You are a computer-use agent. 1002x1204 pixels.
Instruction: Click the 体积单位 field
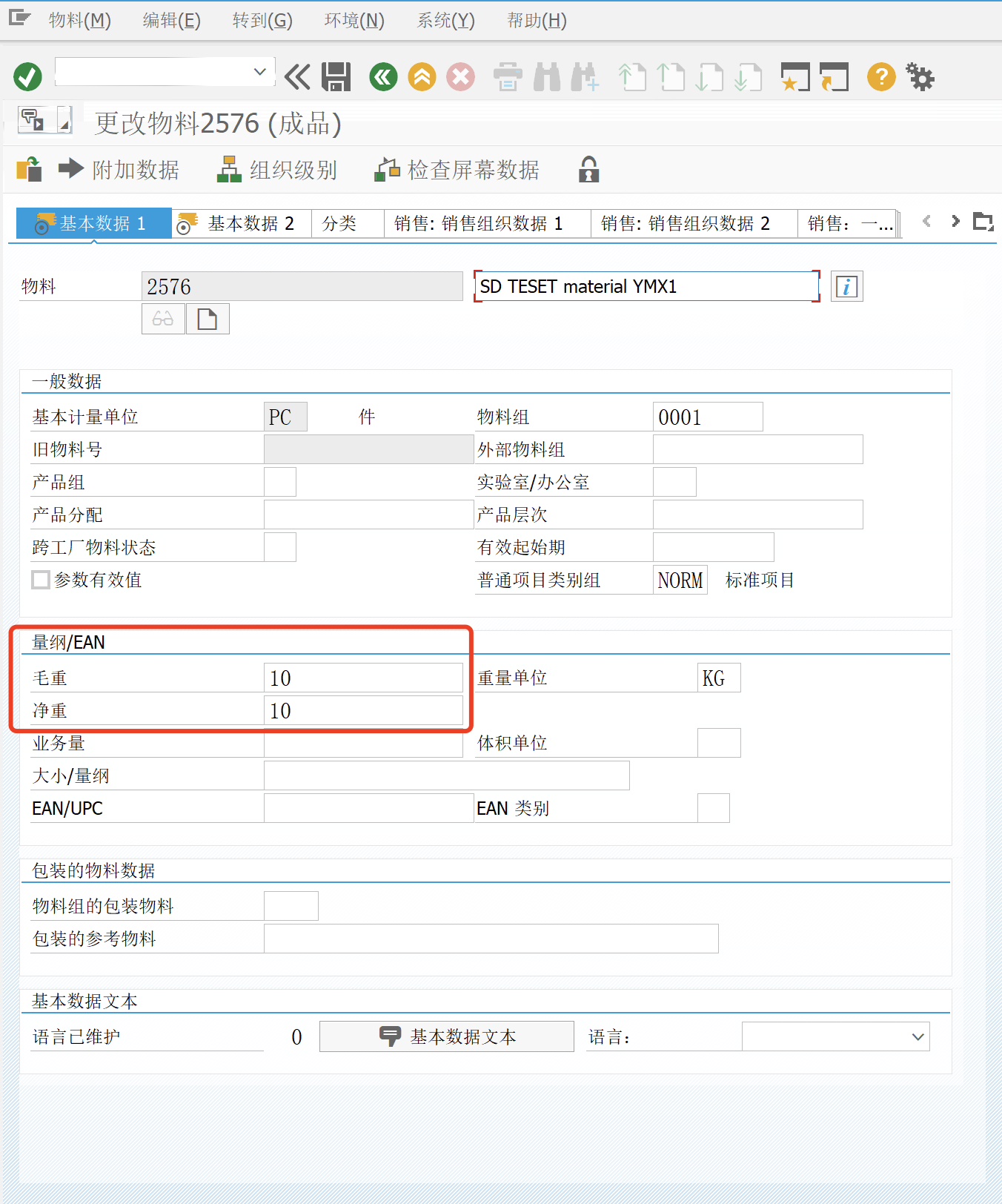[719, 743]
